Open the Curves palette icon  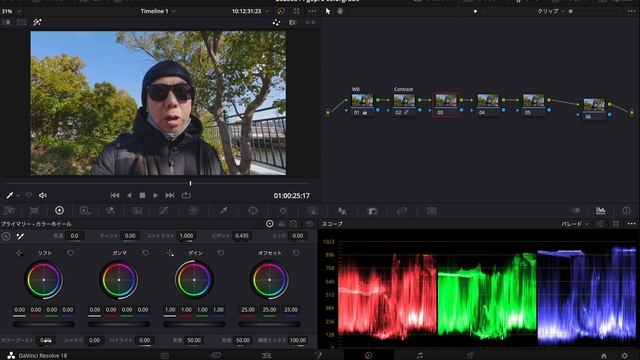point(164,211)
